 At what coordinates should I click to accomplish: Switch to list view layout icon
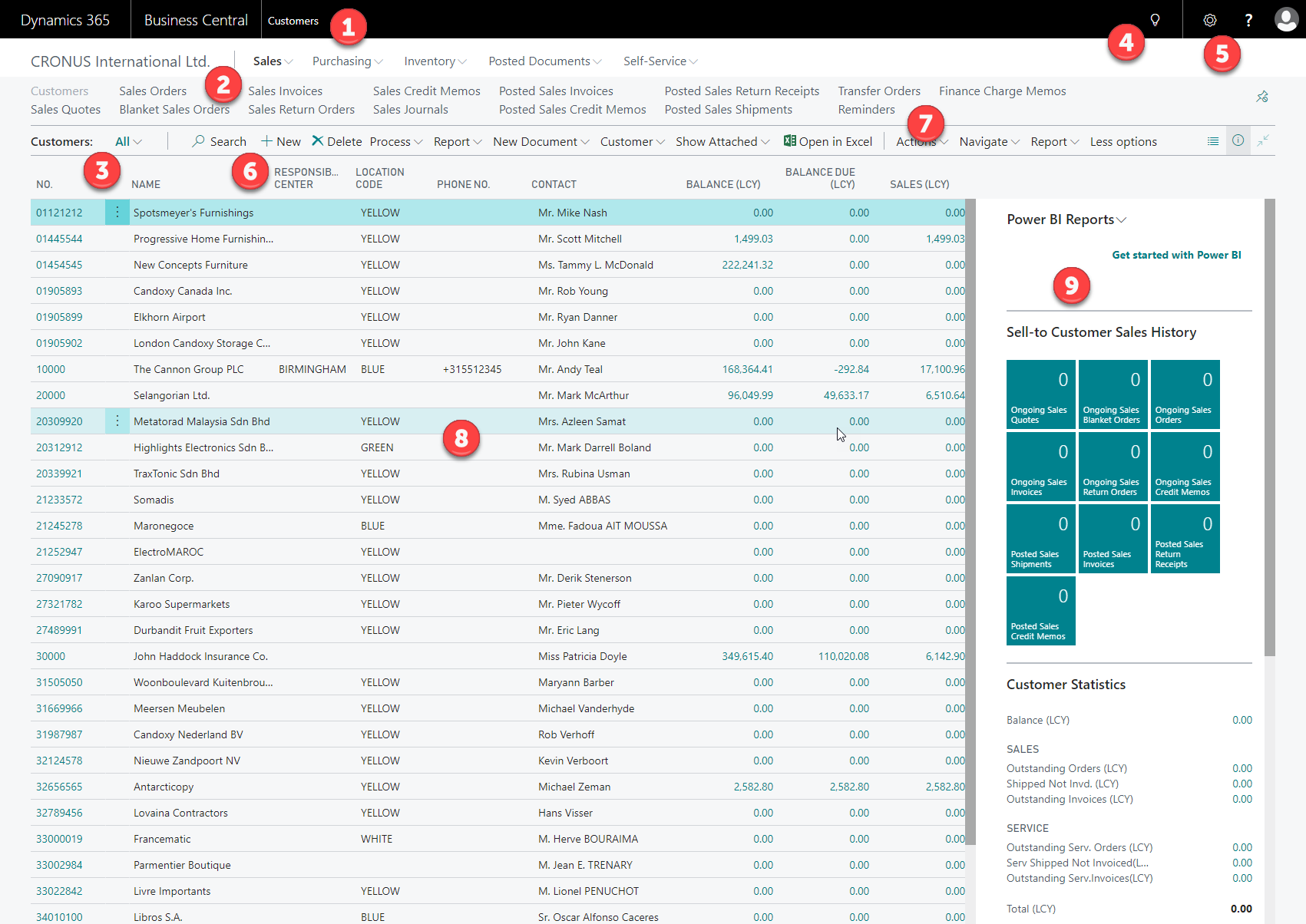tap(1213, 141)
